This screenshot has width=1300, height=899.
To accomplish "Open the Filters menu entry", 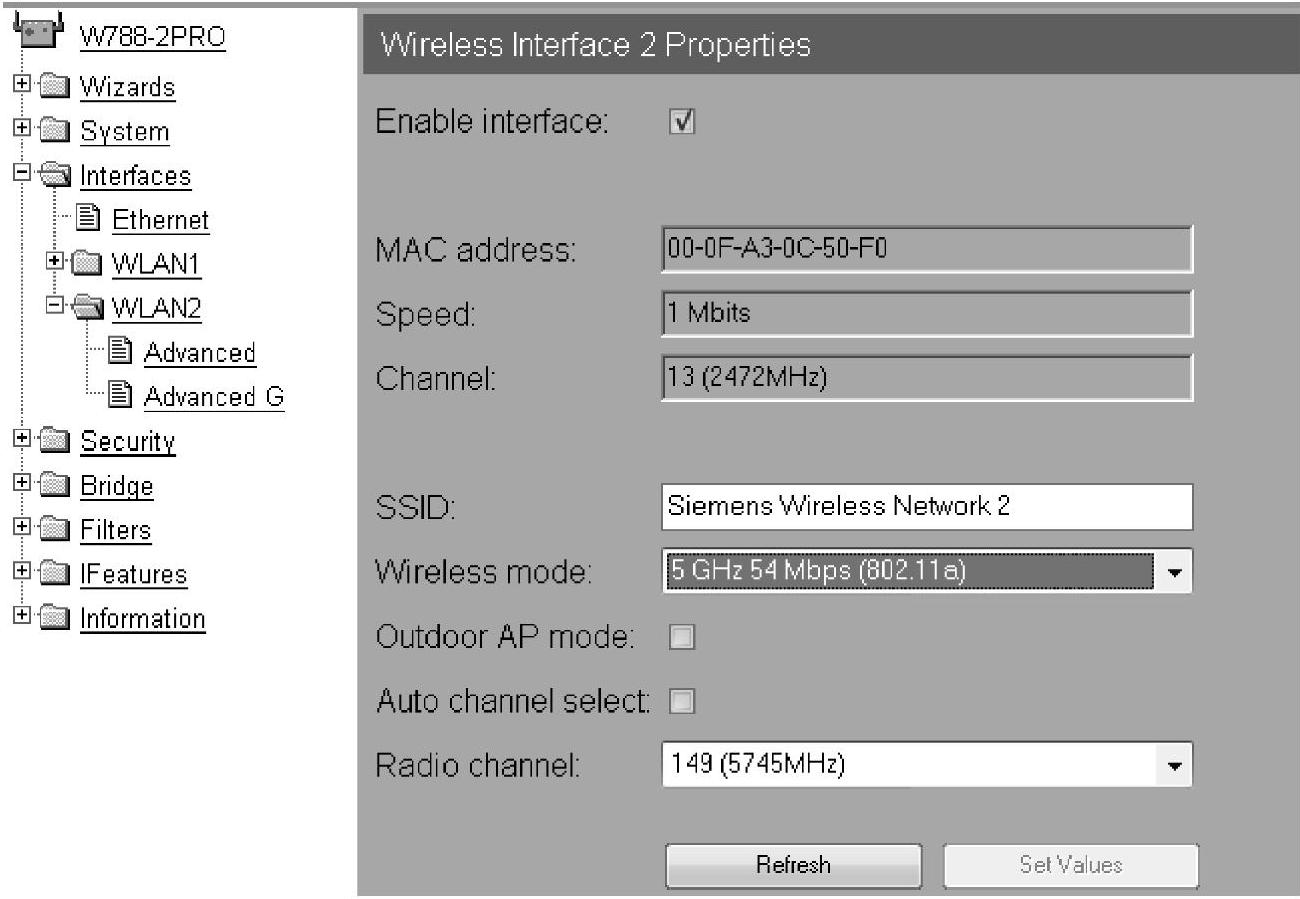I will (116, 530).
